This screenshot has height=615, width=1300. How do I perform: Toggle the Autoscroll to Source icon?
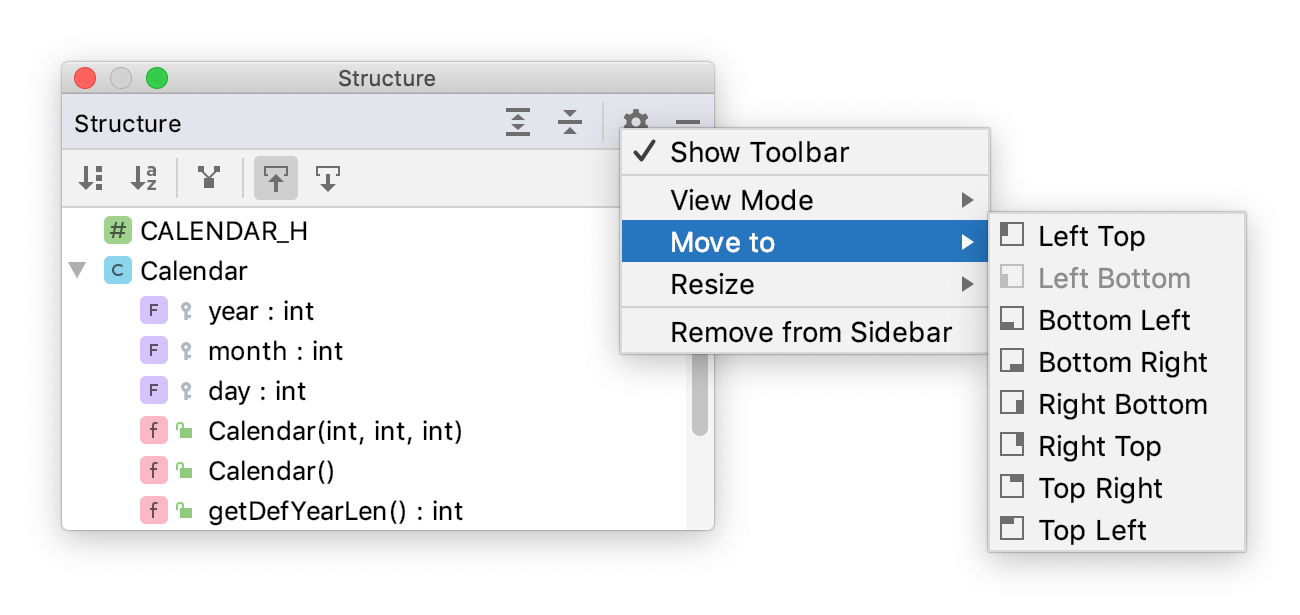click(276, 177)
